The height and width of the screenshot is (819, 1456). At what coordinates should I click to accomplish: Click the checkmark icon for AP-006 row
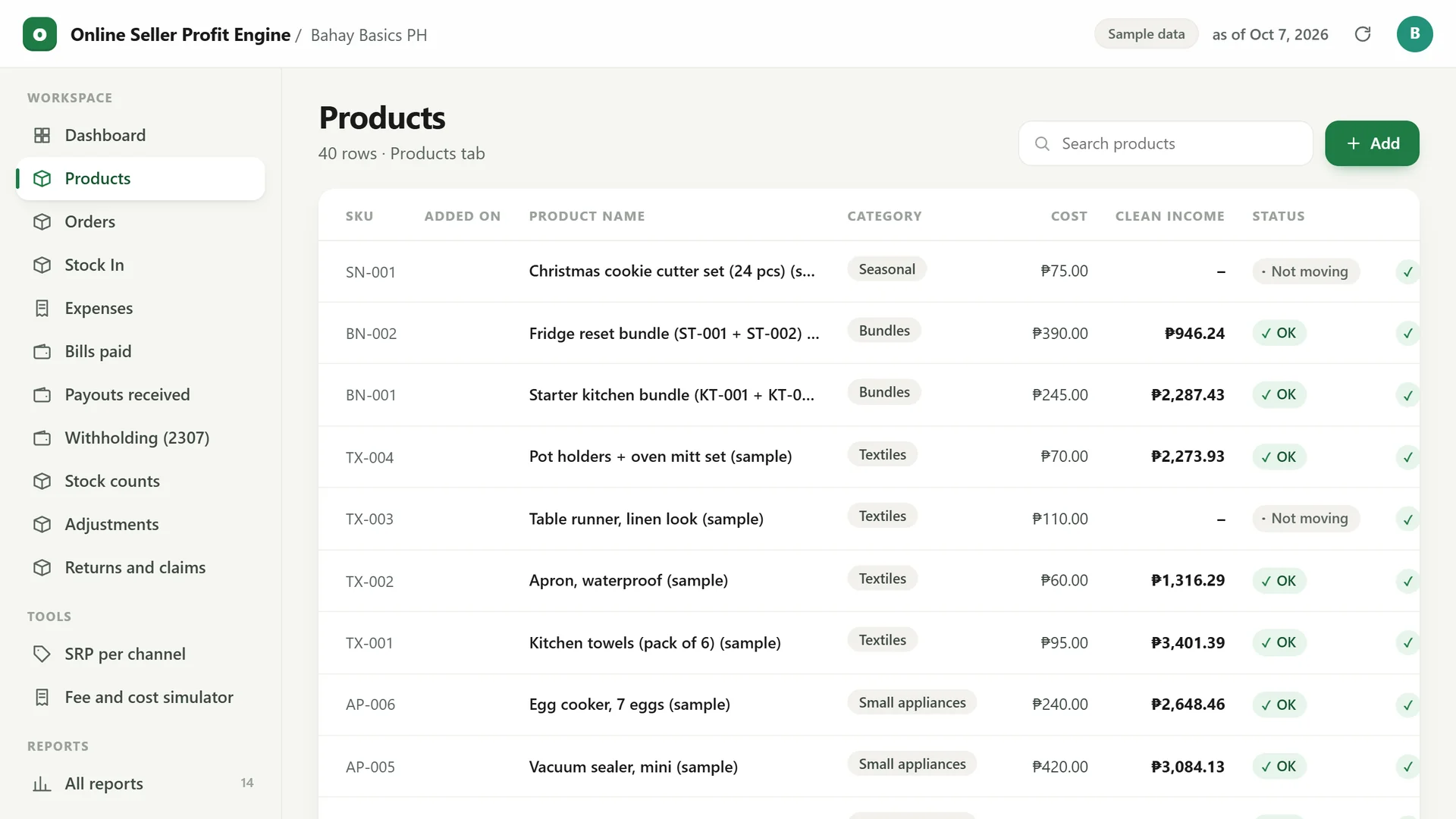pyautogui.click(x=1407, y=705)
